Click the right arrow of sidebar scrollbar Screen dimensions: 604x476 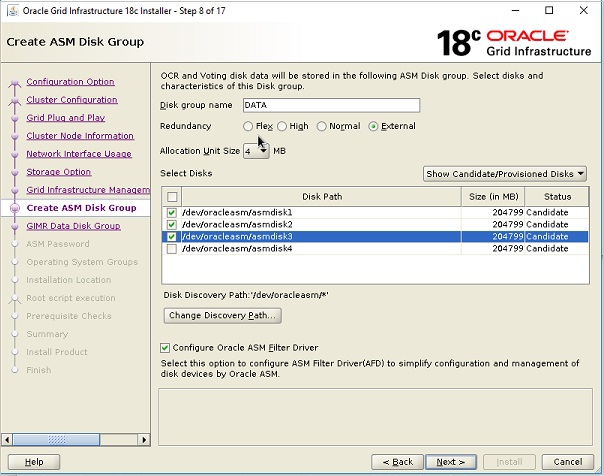pos(144,439)
